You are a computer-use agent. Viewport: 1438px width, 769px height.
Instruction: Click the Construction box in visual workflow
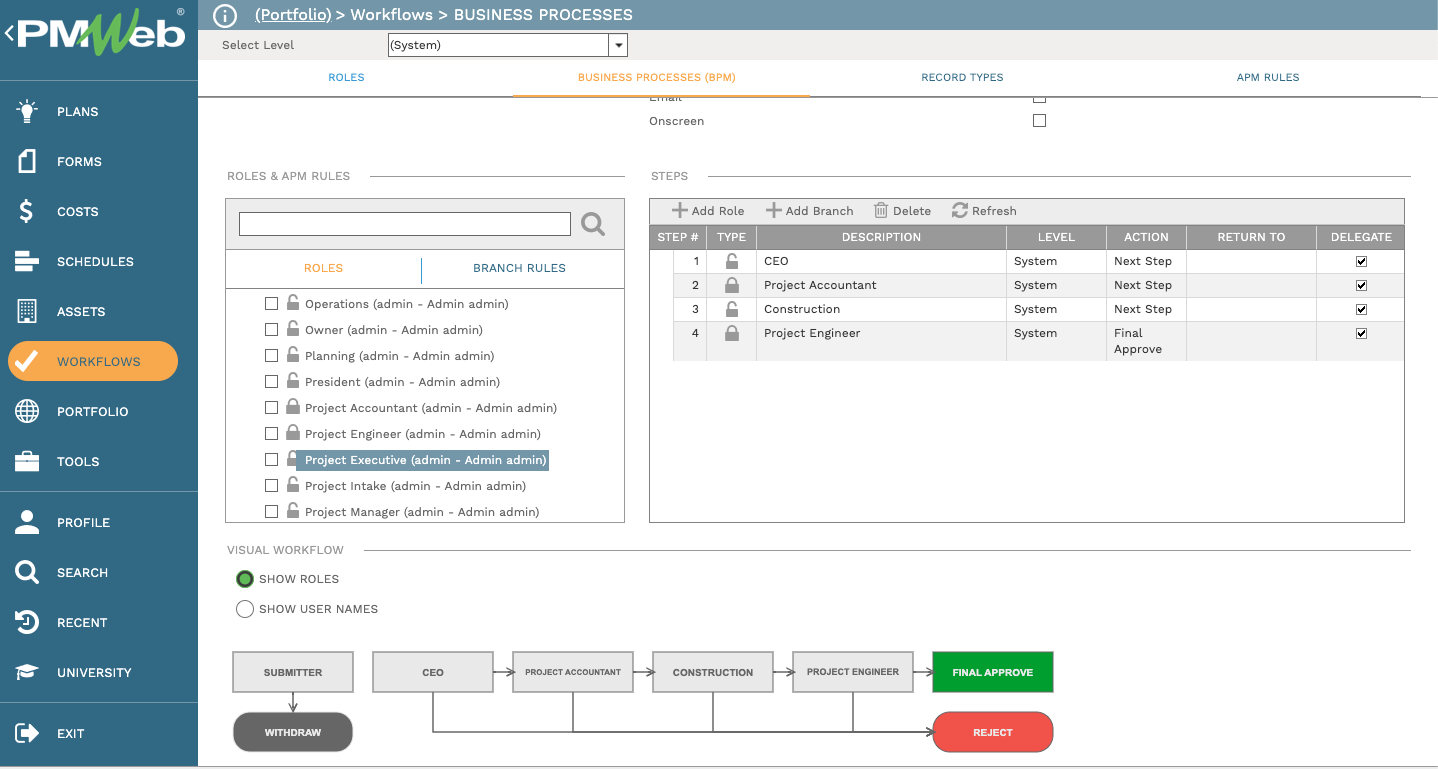click(x=713, y=672)
